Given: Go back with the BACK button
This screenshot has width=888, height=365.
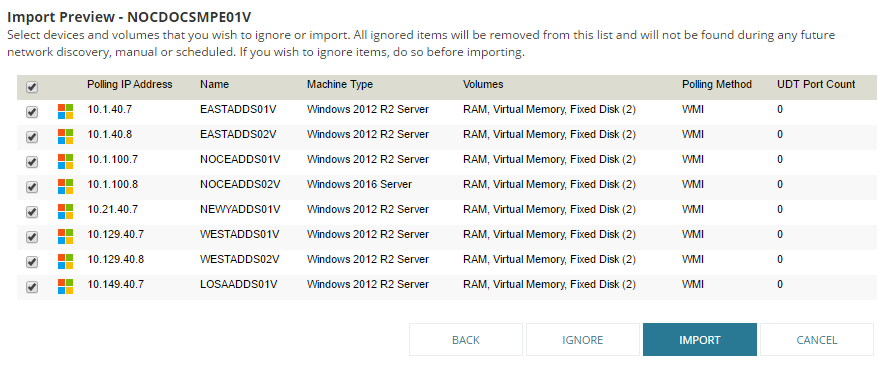Looking at the screenshot, I should pyautogui.click(x=466, y=340).
